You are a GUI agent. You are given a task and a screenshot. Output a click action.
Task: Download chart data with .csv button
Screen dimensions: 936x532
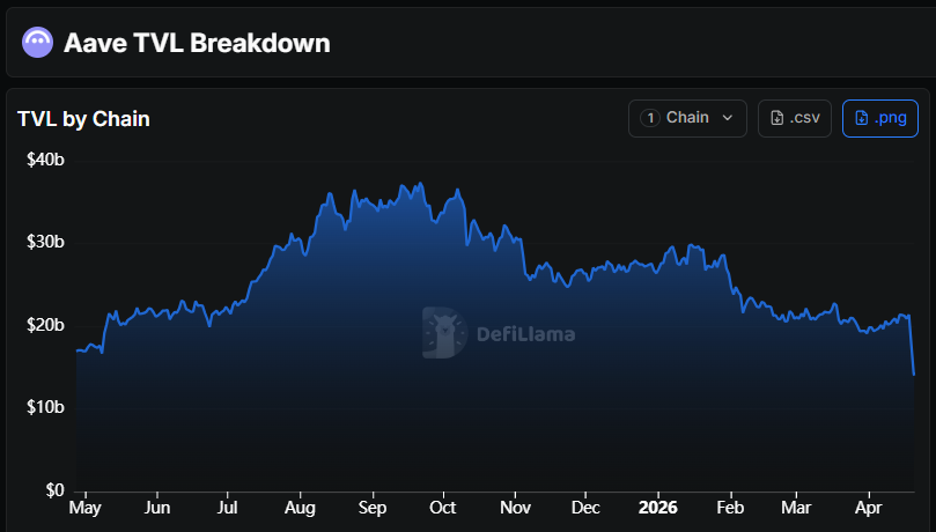click(794, 118)
